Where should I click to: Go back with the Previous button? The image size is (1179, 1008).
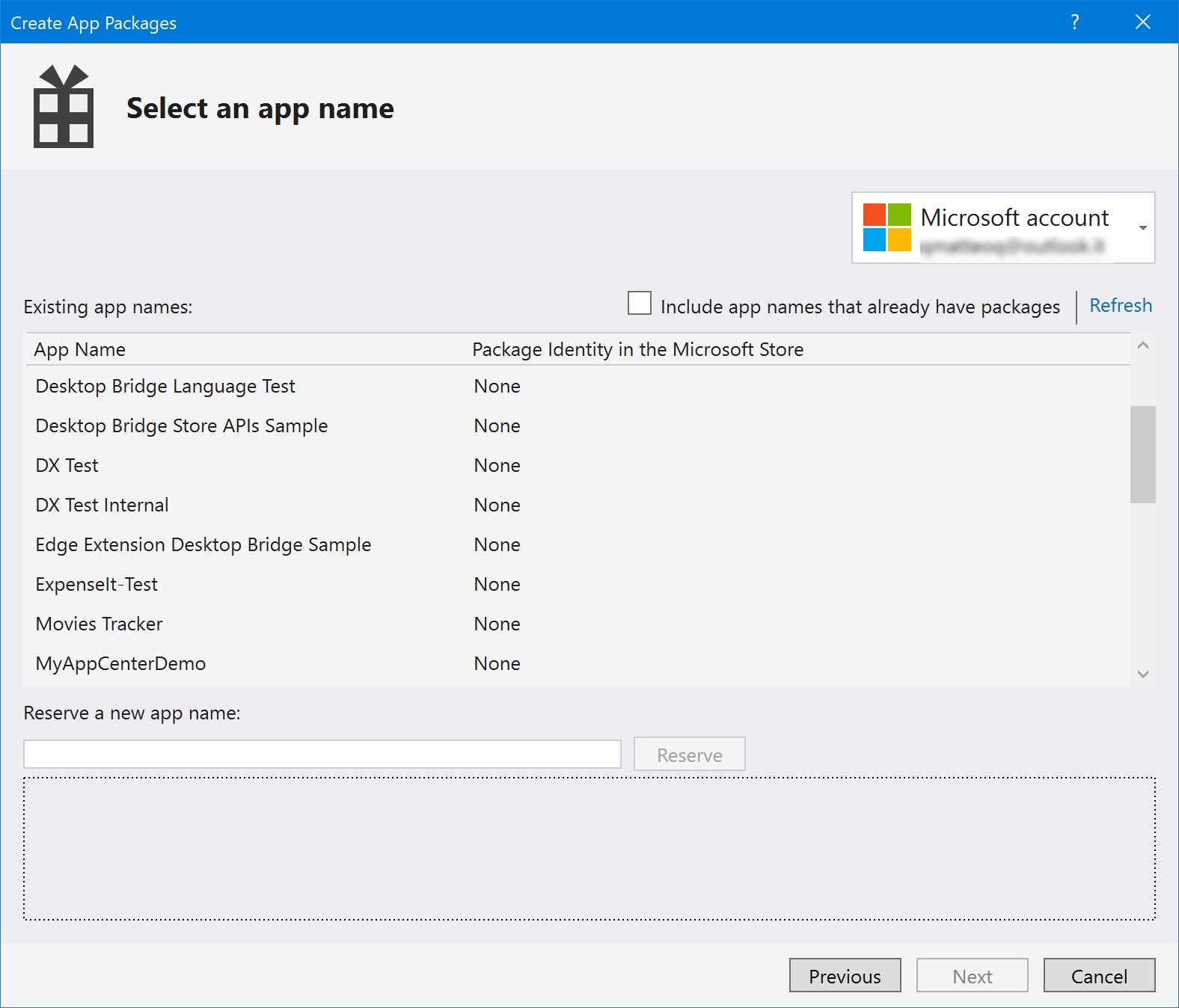pyautogui.click(x=845, y=975)
